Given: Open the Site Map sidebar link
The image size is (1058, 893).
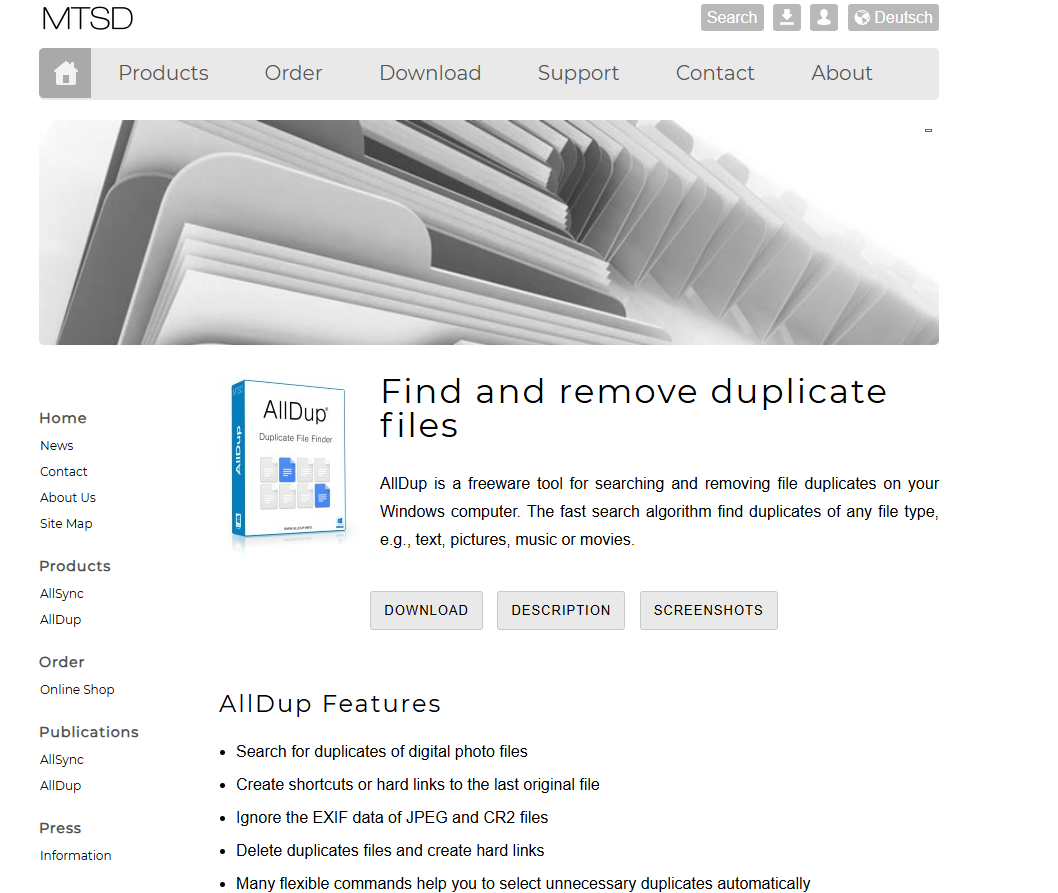Looking at the screenshot, I should pyautogui.click(x=66, y=524).
